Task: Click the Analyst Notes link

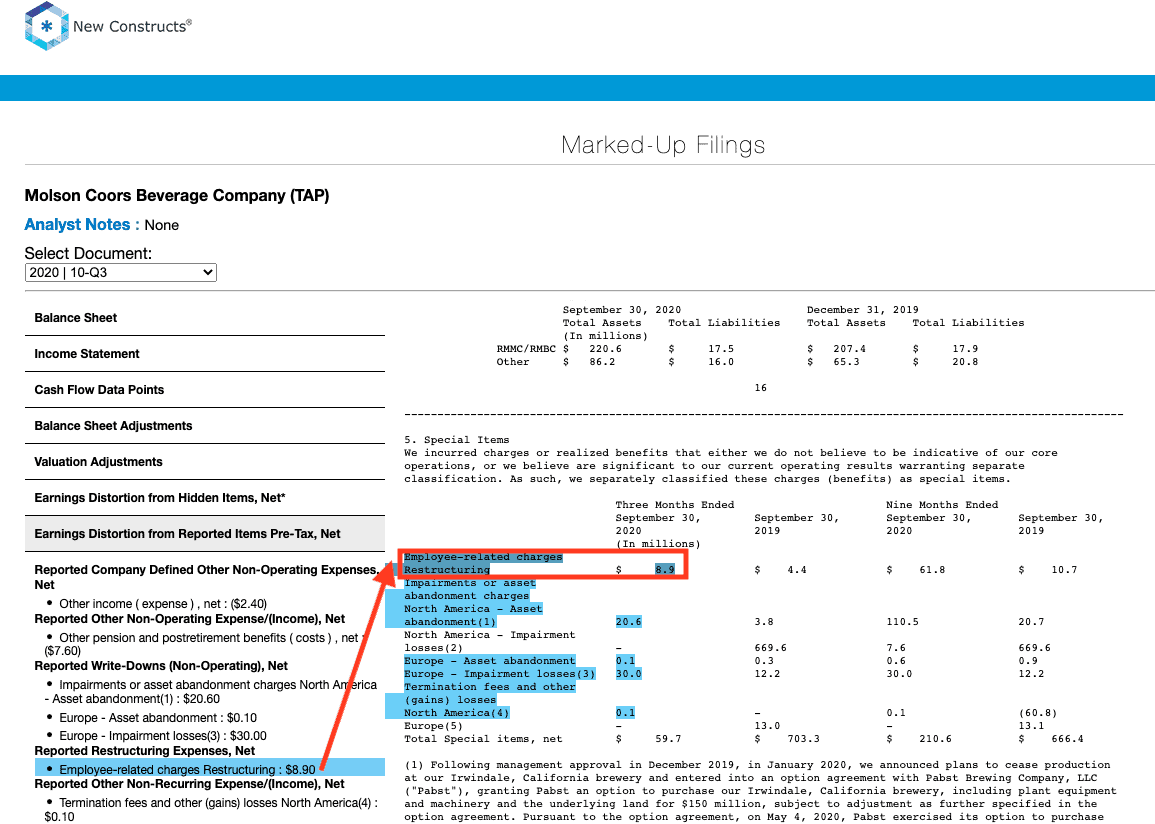Action: pyautogui.click(x=82, y=225)
